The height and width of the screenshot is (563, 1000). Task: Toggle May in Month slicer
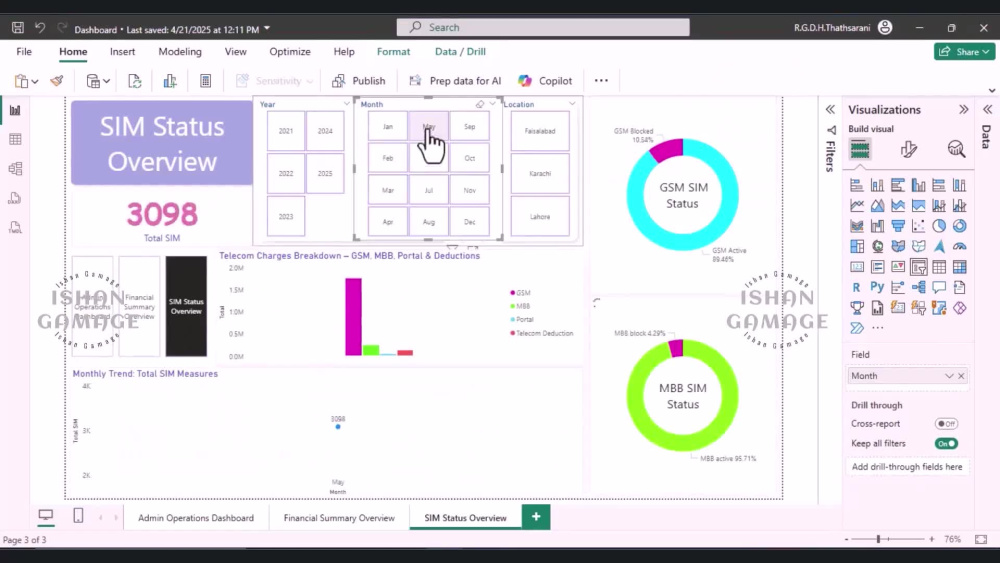[x=429, y=126]
